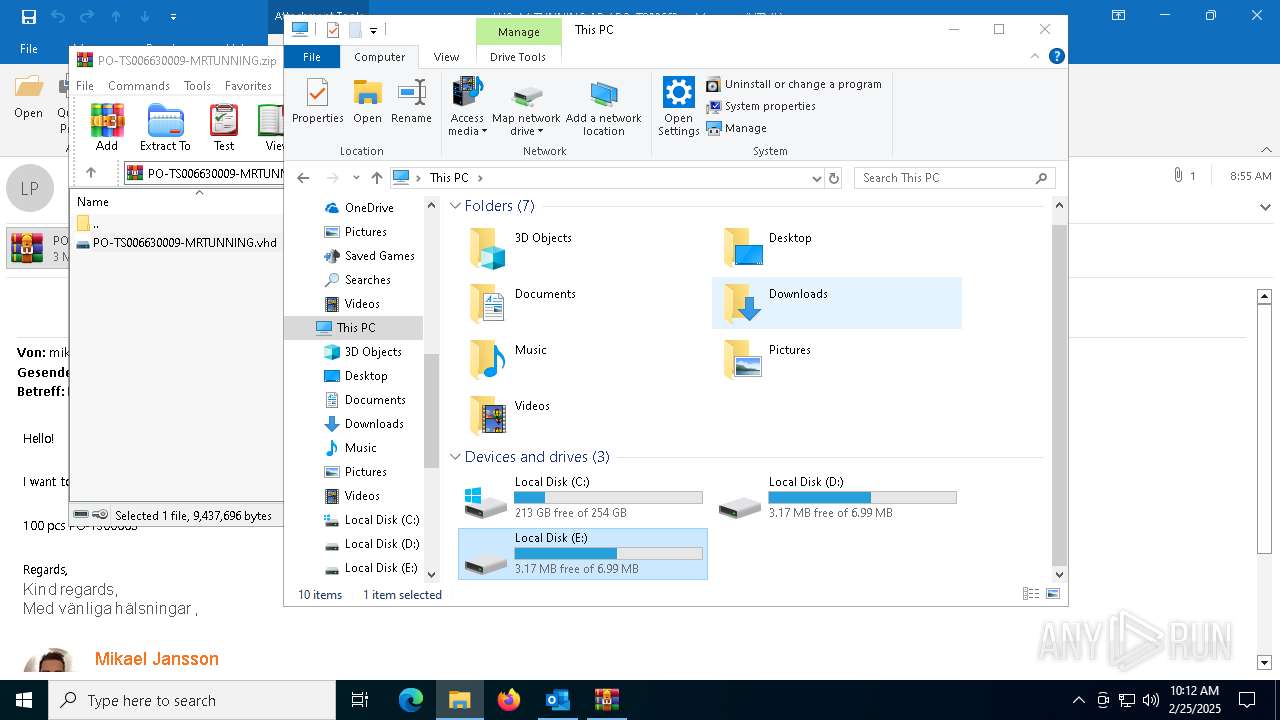
Task: Open the Access media dropdown
Action: tap(467, 107)
